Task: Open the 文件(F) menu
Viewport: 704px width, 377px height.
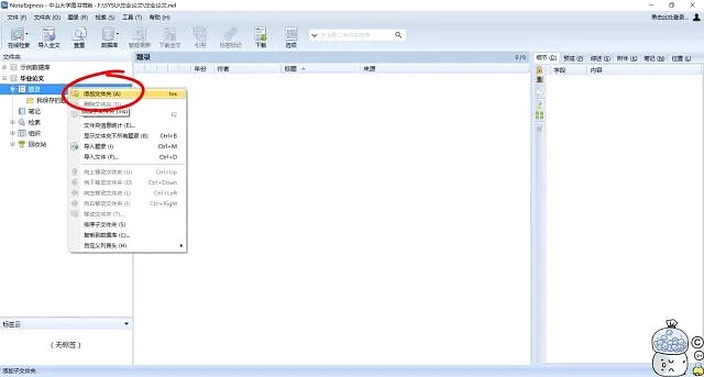Action: (x=17, y=18)
